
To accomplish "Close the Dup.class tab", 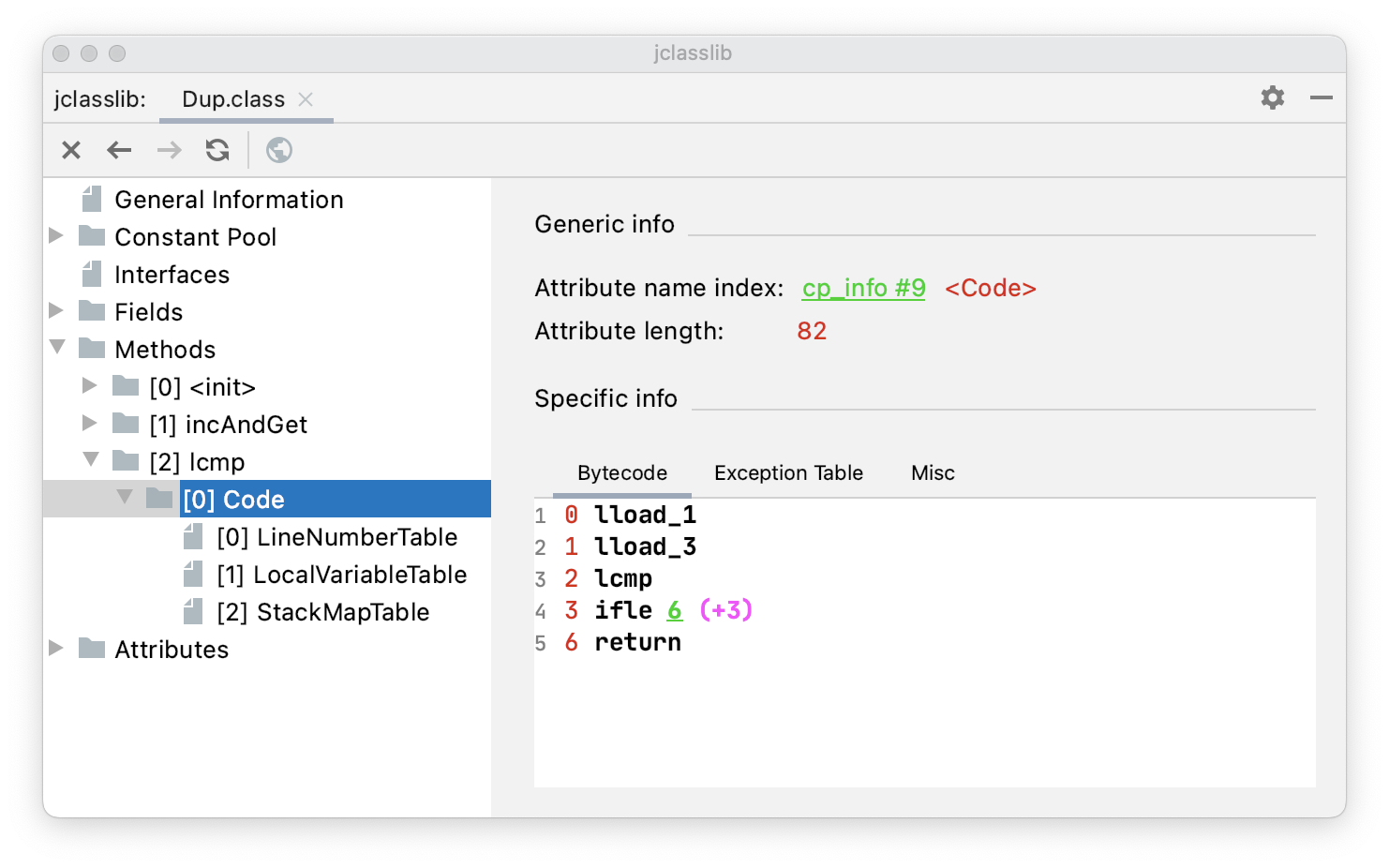I will pyautogui.click(x=306, y=99).
